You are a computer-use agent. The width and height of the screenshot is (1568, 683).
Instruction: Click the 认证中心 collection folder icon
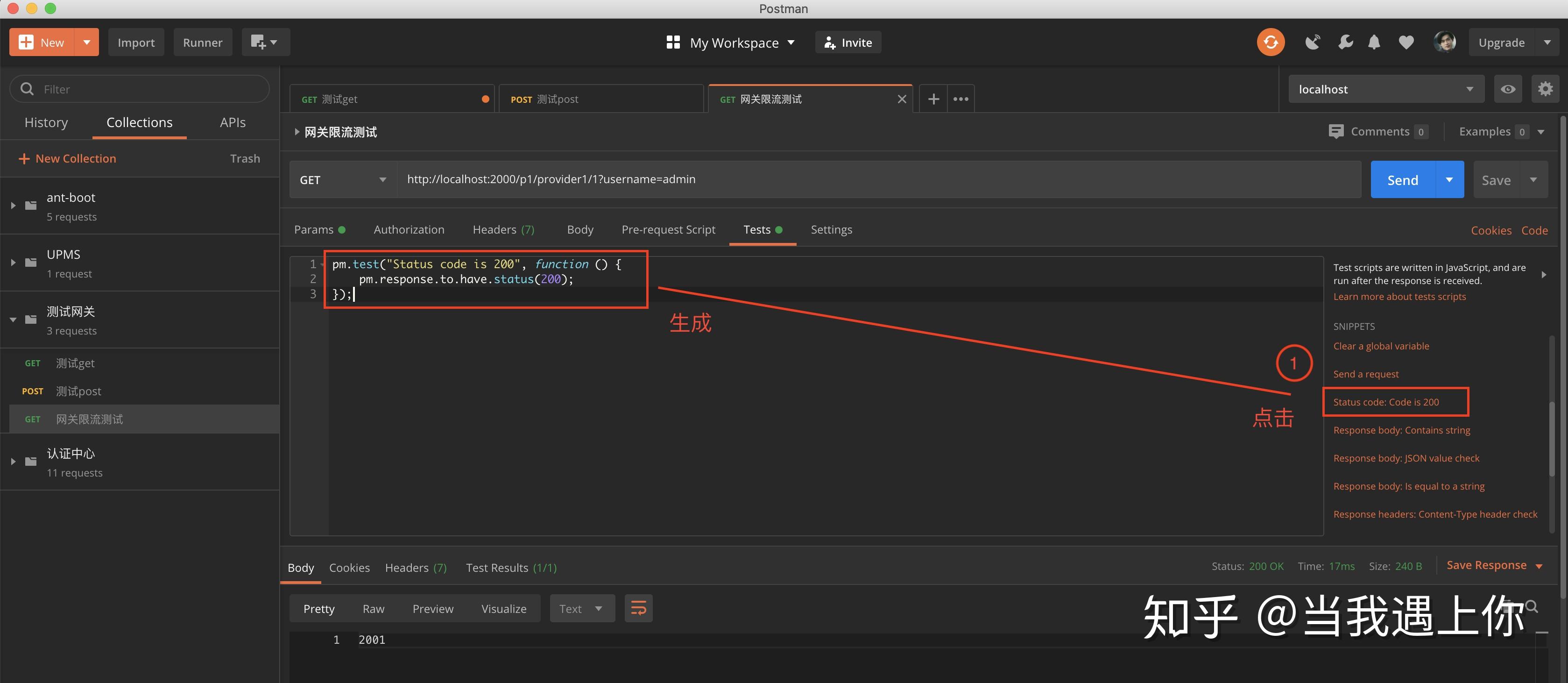(31, 462)
